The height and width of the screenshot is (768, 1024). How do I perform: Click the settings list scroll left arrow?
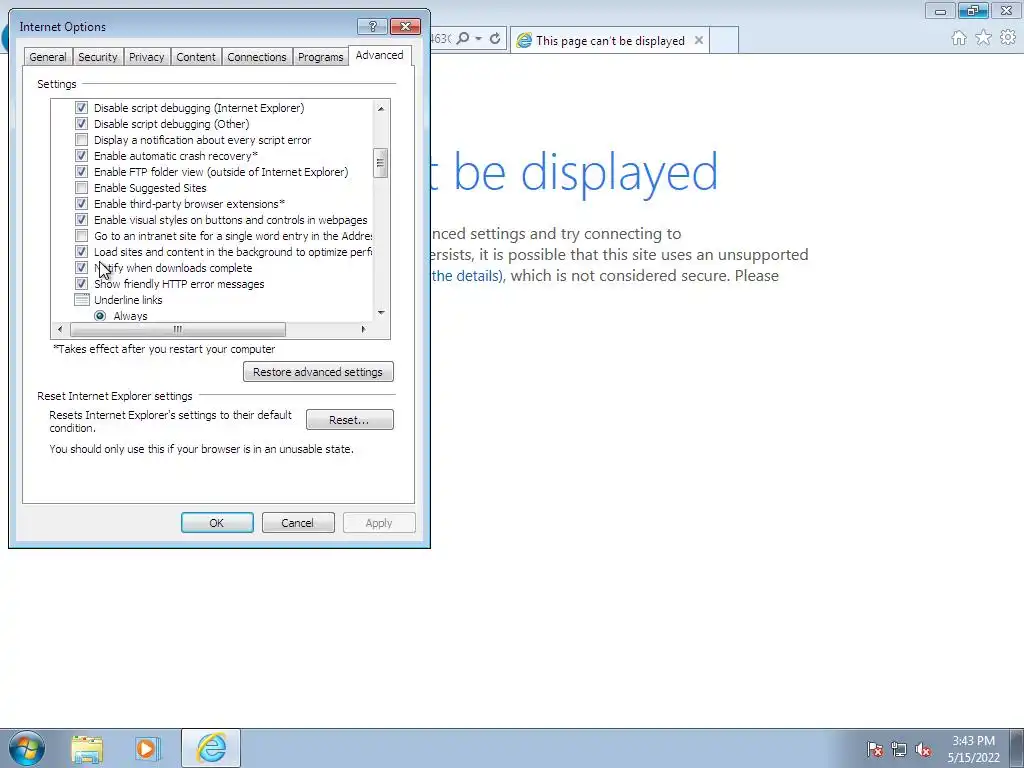pos(60,329)
